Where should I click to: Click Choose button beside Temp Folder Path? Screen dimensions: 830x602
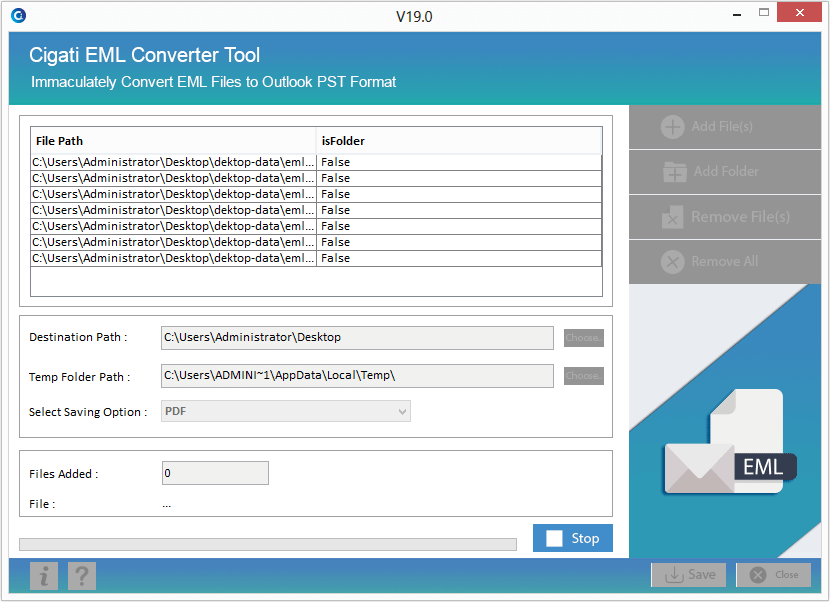pos(584,376)
